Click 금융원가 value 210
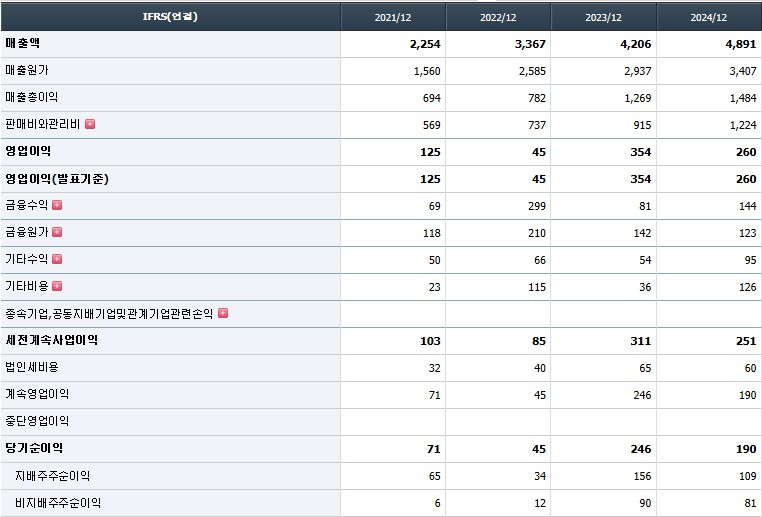The width and height of the screenshot is (762, 517). click(x=537, y=233)
